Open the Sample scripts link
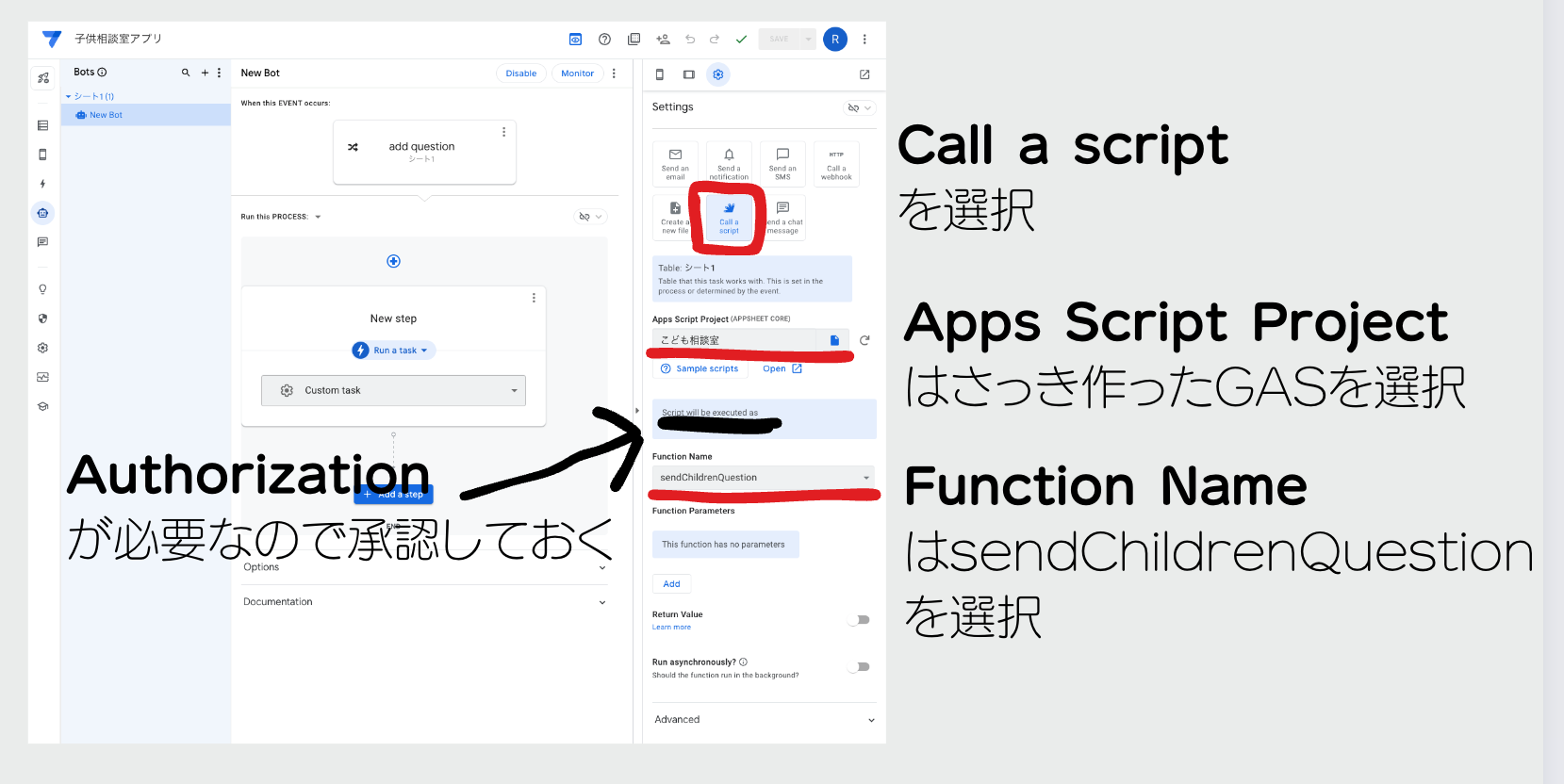This screenshot has height=784, width=1564. click(700, 368)
